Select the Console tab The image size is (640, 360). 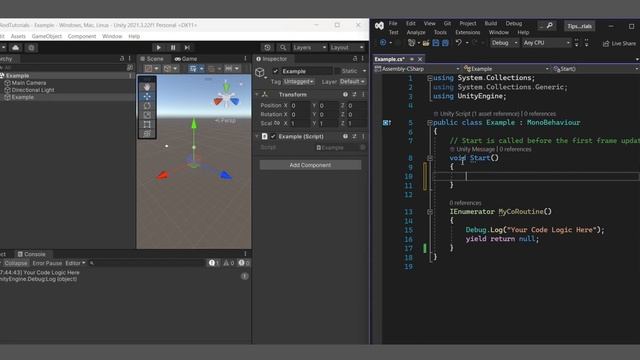31,254
